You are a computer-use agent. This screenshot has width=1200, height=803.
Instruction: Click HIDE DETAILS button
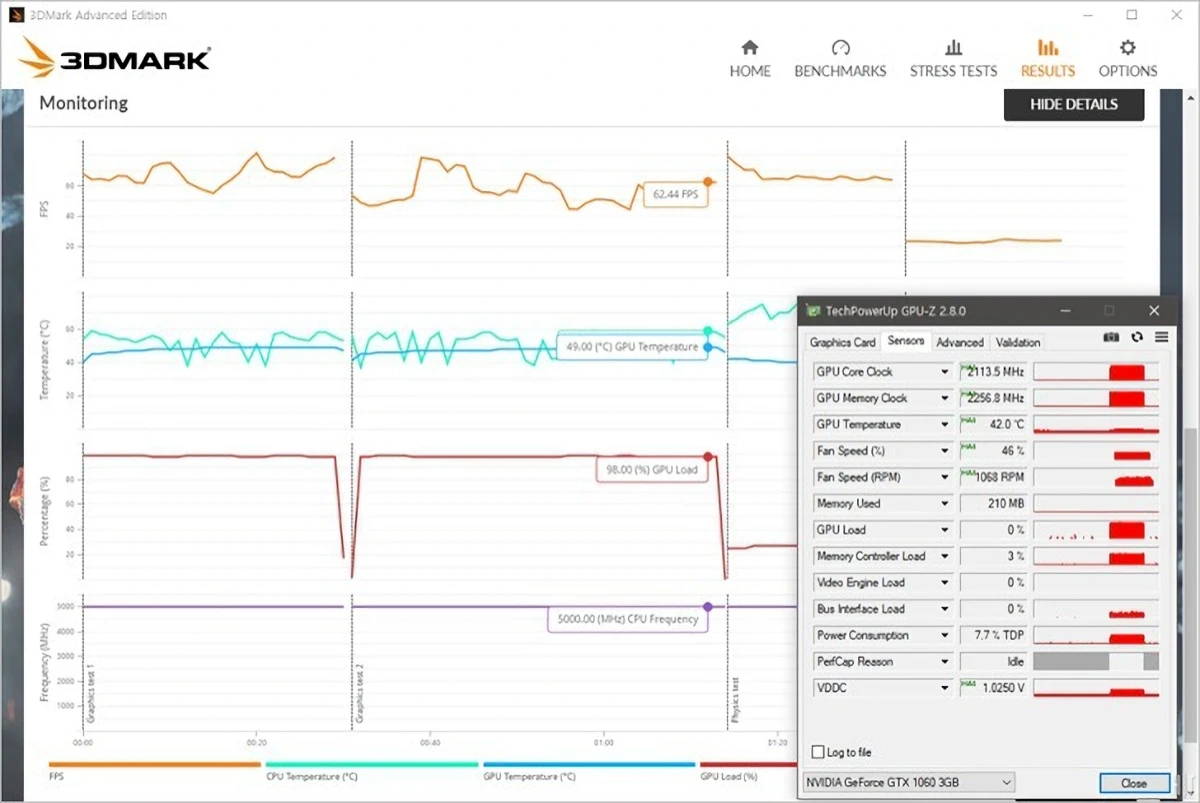click(x=1074, y=104)
